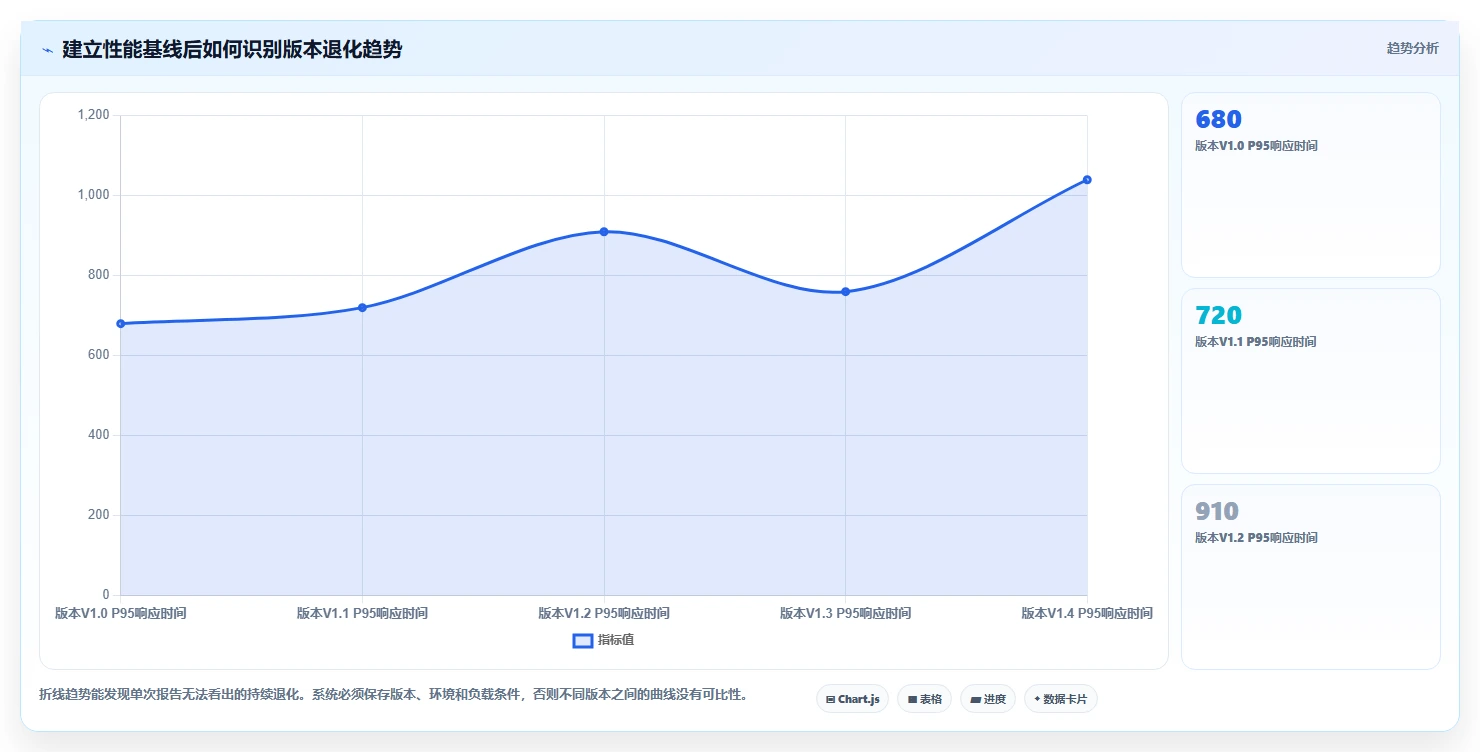The width and height of the screenshot is (1480, 752).
Task: Click the Chart.js tag pill
Action: (852, 699)
